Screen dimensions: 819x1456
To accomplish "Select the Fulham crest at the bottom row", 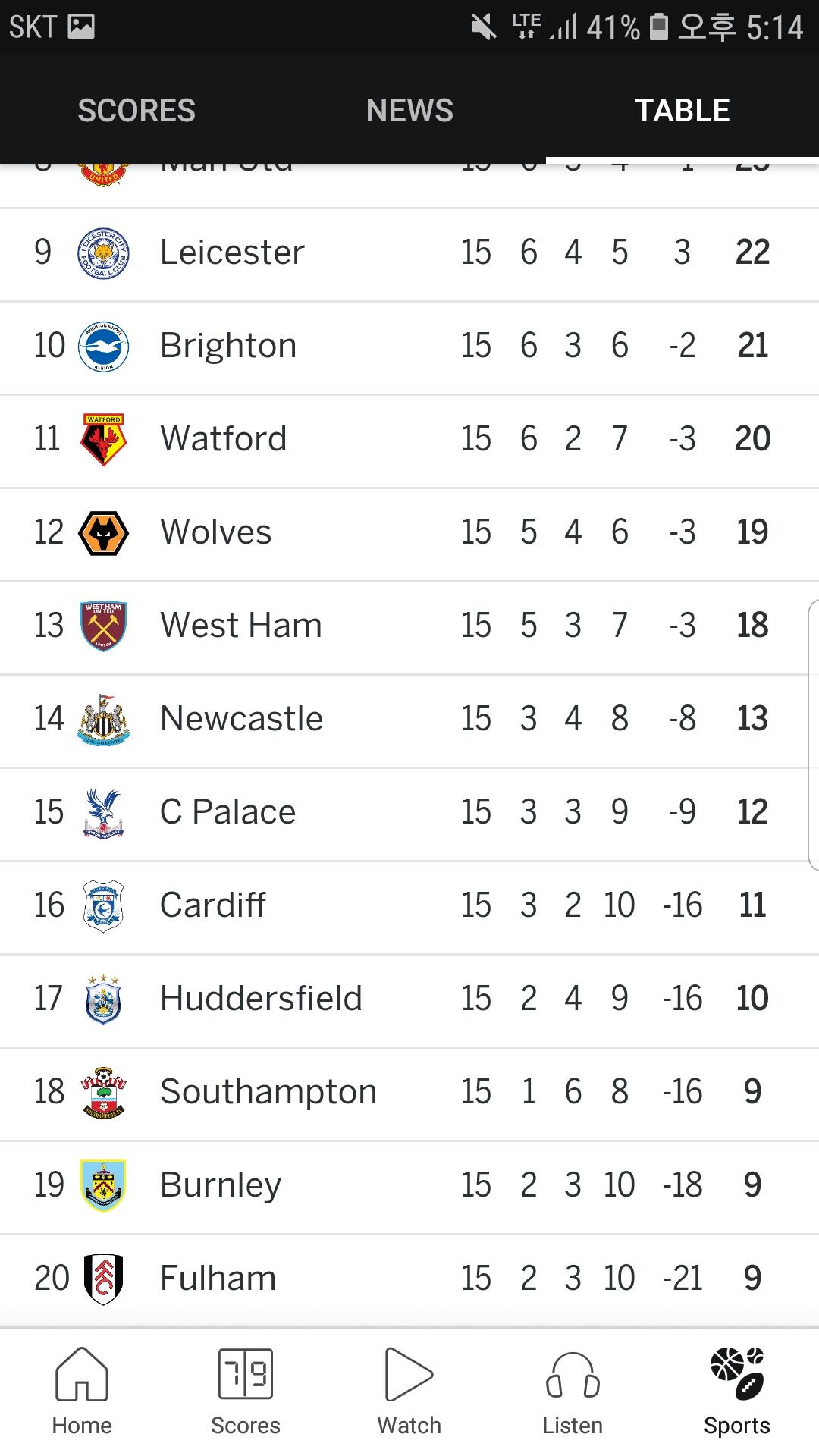I will [103, 1278].
